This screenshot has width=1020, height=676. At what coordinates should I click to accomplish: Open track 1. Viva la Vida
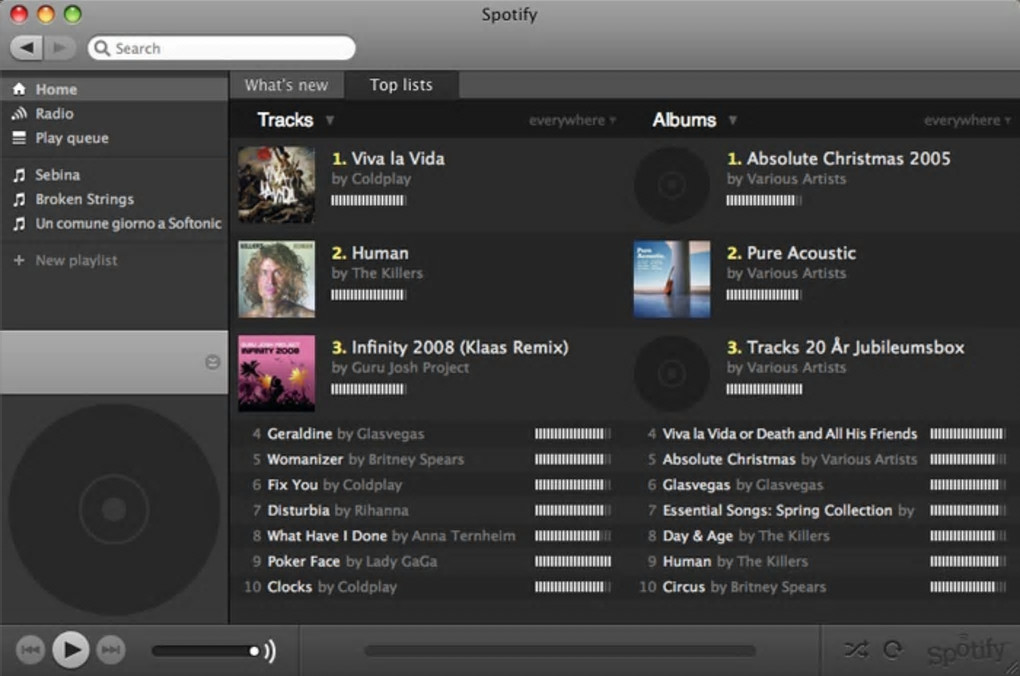(x=388, y=159)
